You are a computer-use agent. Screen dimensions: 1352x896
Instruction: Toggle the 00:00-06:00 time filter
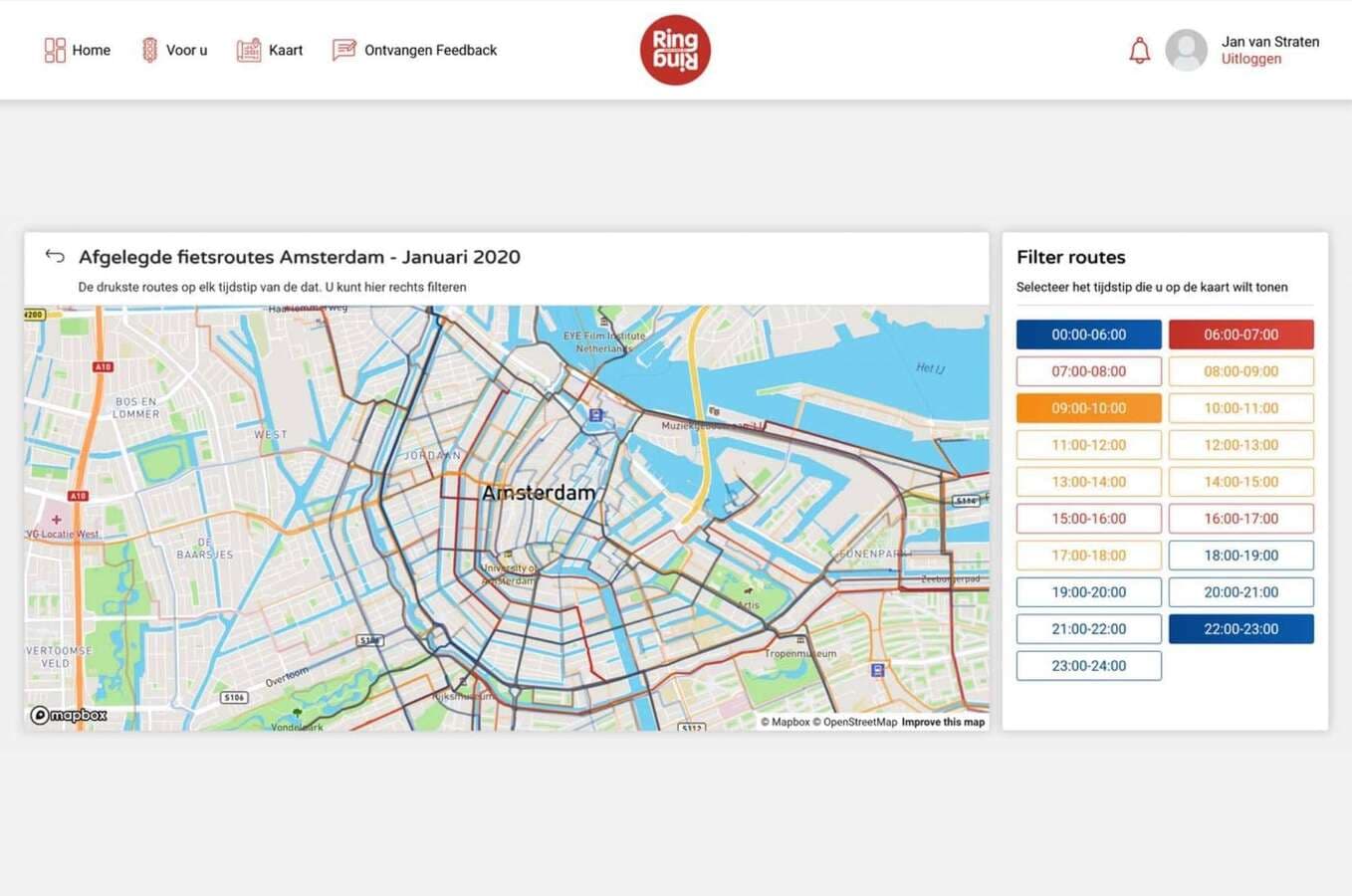click(x=1088, y=335)
